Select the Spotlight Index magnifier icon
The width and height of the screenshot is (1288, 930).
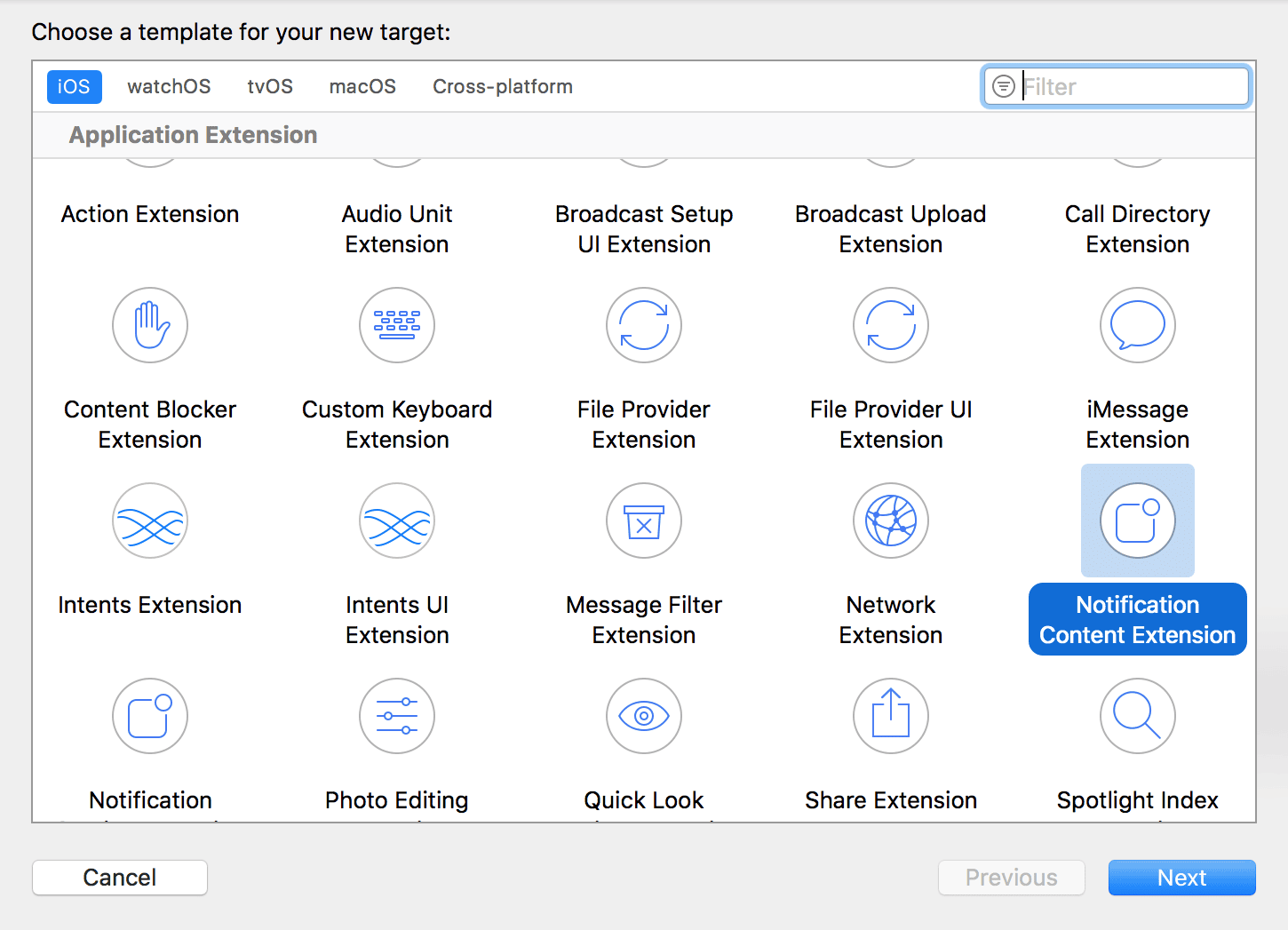click(x=1138, y=716)
